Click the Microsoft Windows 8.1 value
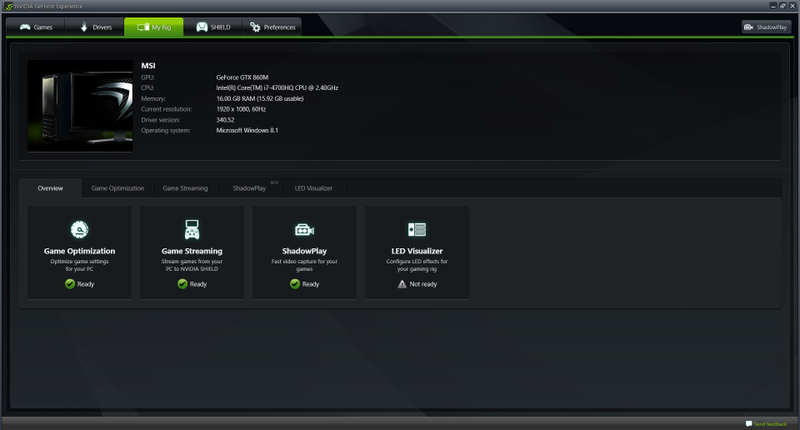Image resolution: width=800 pixels, height=430 pixels. point(247,131)
